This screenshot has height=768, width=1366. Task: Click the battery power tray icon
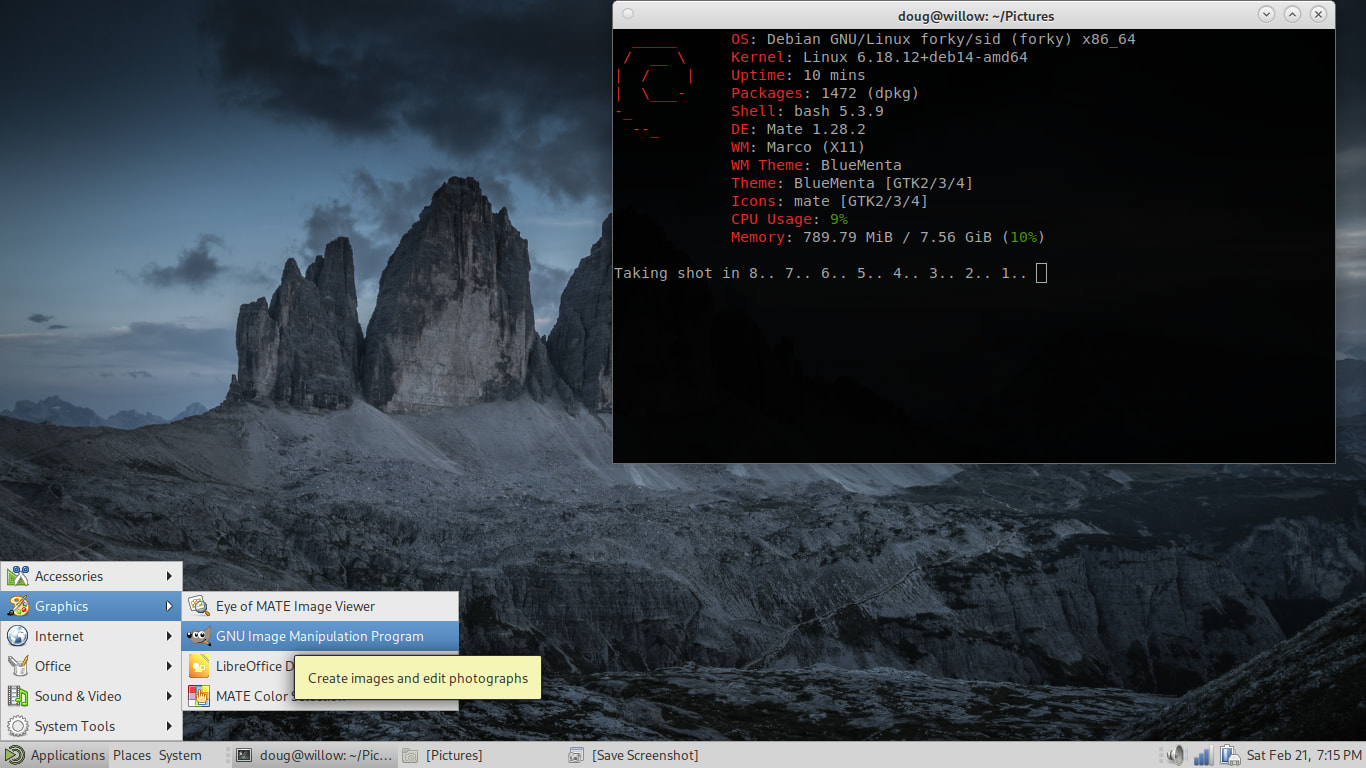pos(1229,755)
